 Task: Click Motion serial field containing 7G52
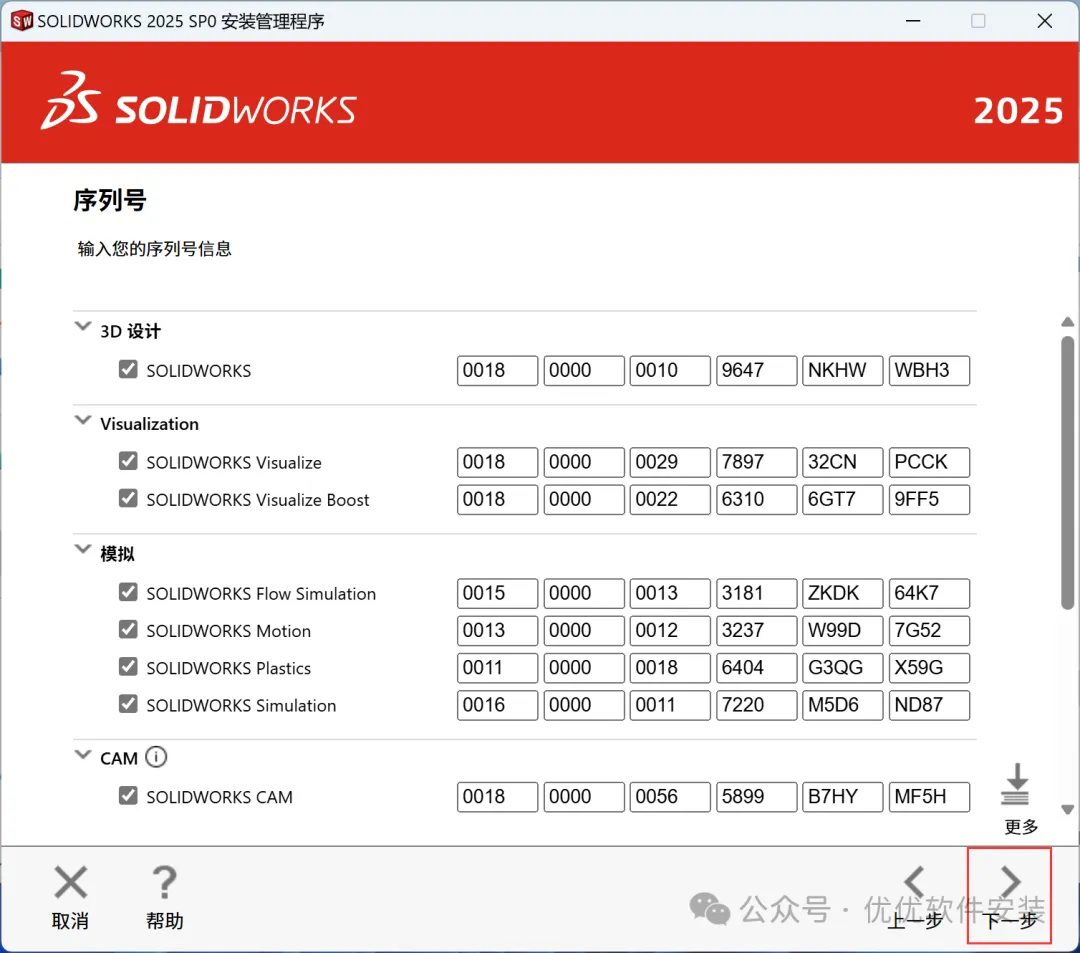click(929, 631)
